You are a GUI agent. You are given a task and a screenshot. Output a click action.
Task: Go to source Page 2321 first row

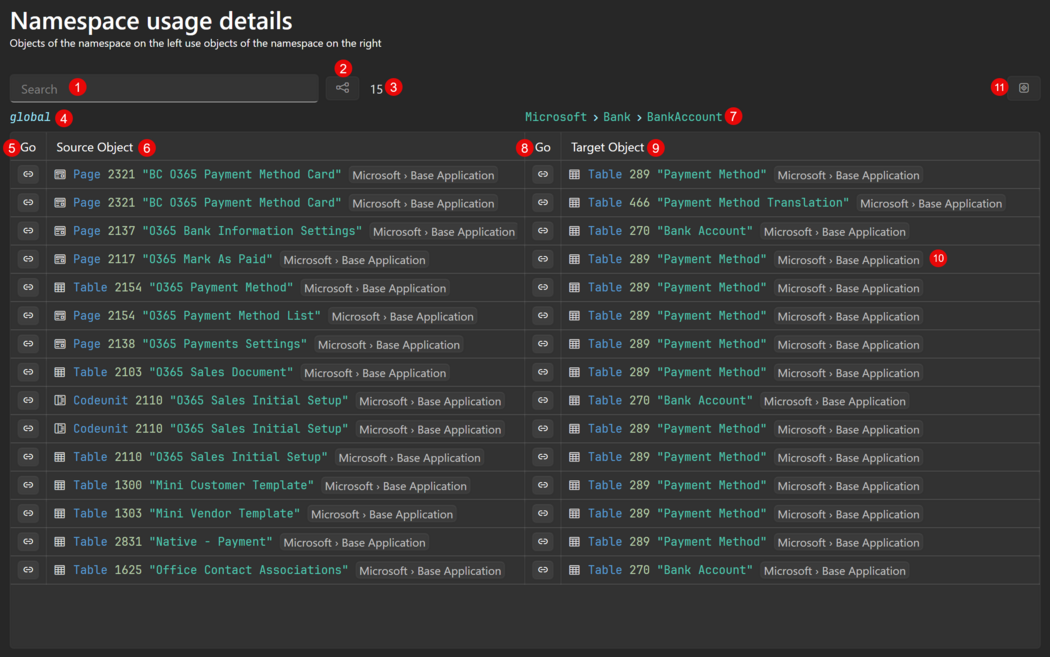(x=28, y=174)
